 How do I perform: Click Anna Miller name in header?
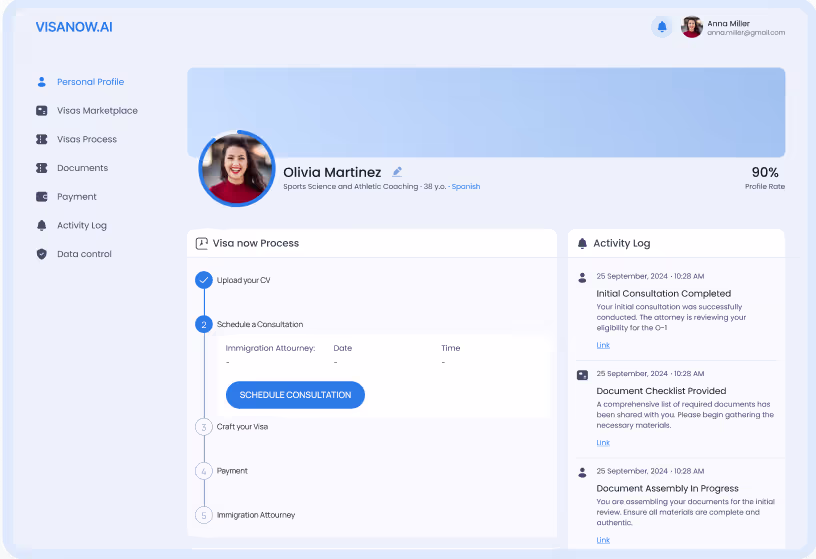tap(729, 23)
